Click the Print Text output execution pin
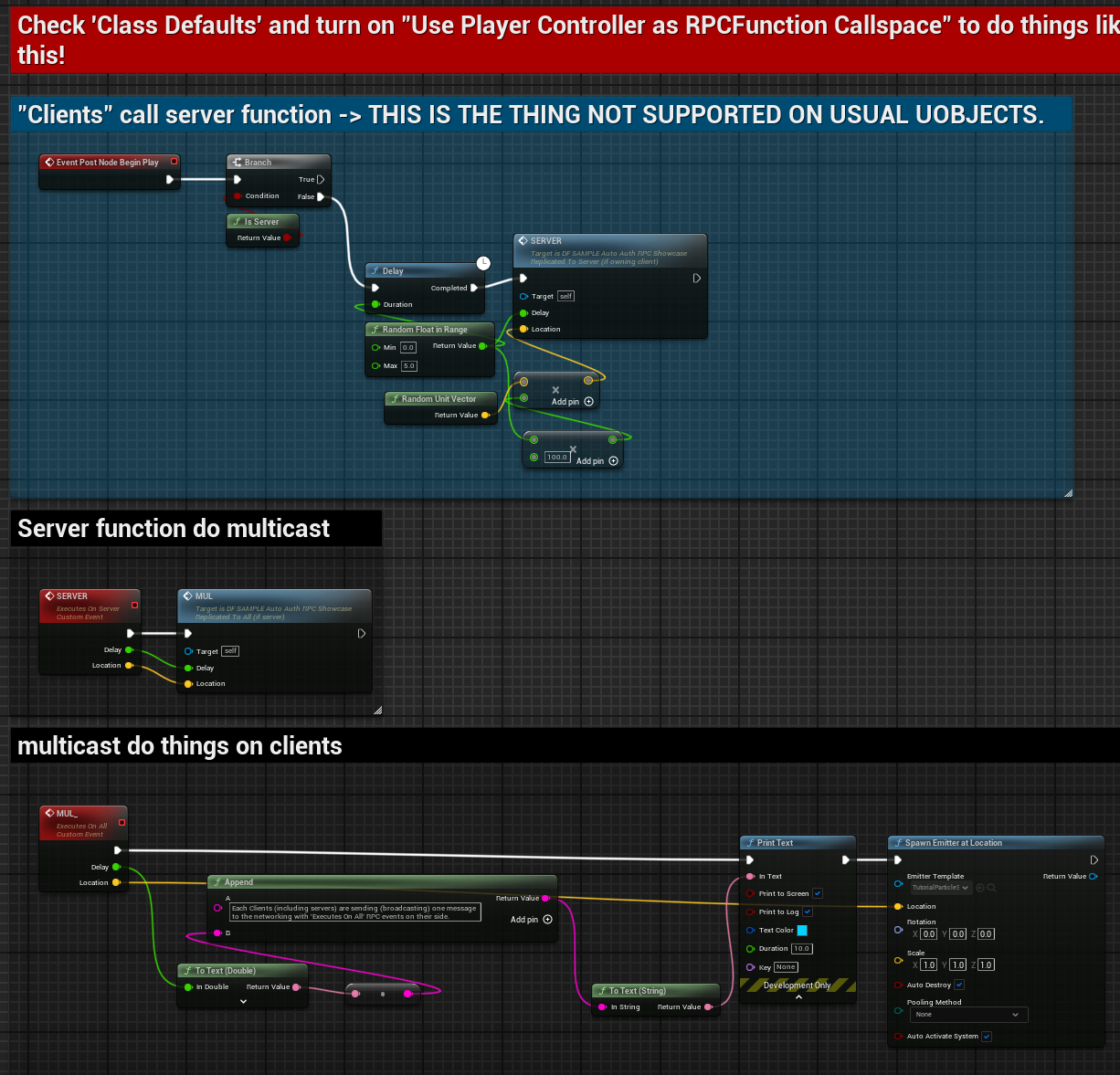The height and width of the screenshot is (1075, 1120). coord(846,859)
